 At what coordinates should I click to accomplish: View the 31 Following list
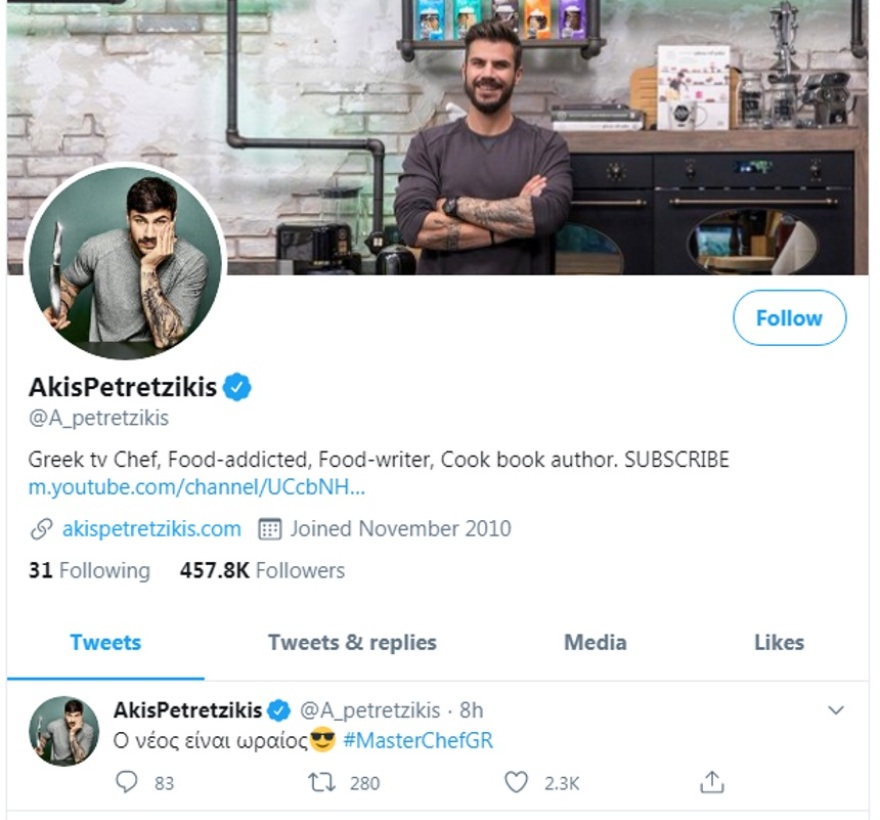pos(89,571)
